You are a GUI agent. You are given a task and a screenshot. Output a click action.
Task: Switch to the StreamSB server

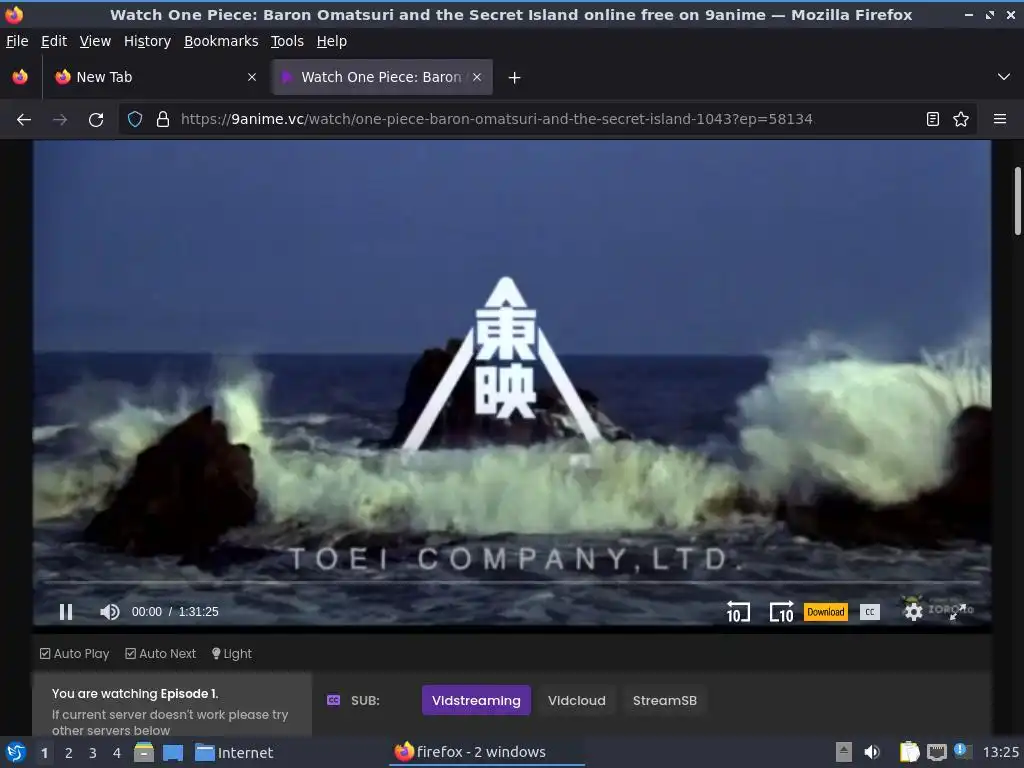coord(665,700)
